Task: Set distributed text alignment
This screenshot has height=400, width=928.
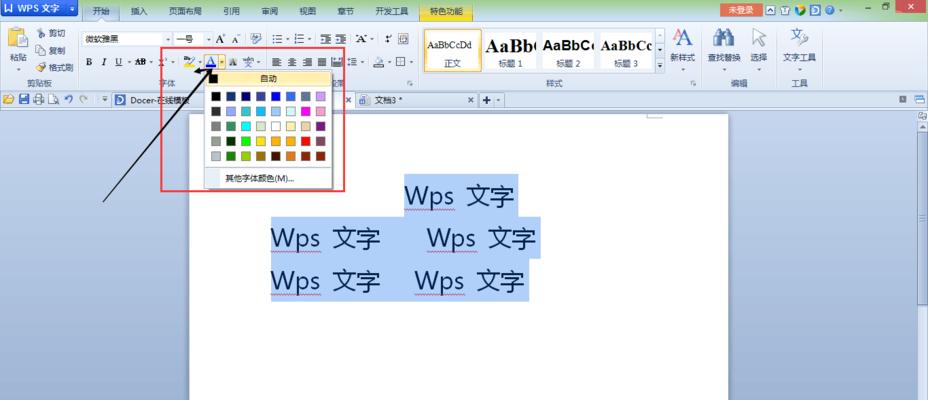Action: point(337,62)
